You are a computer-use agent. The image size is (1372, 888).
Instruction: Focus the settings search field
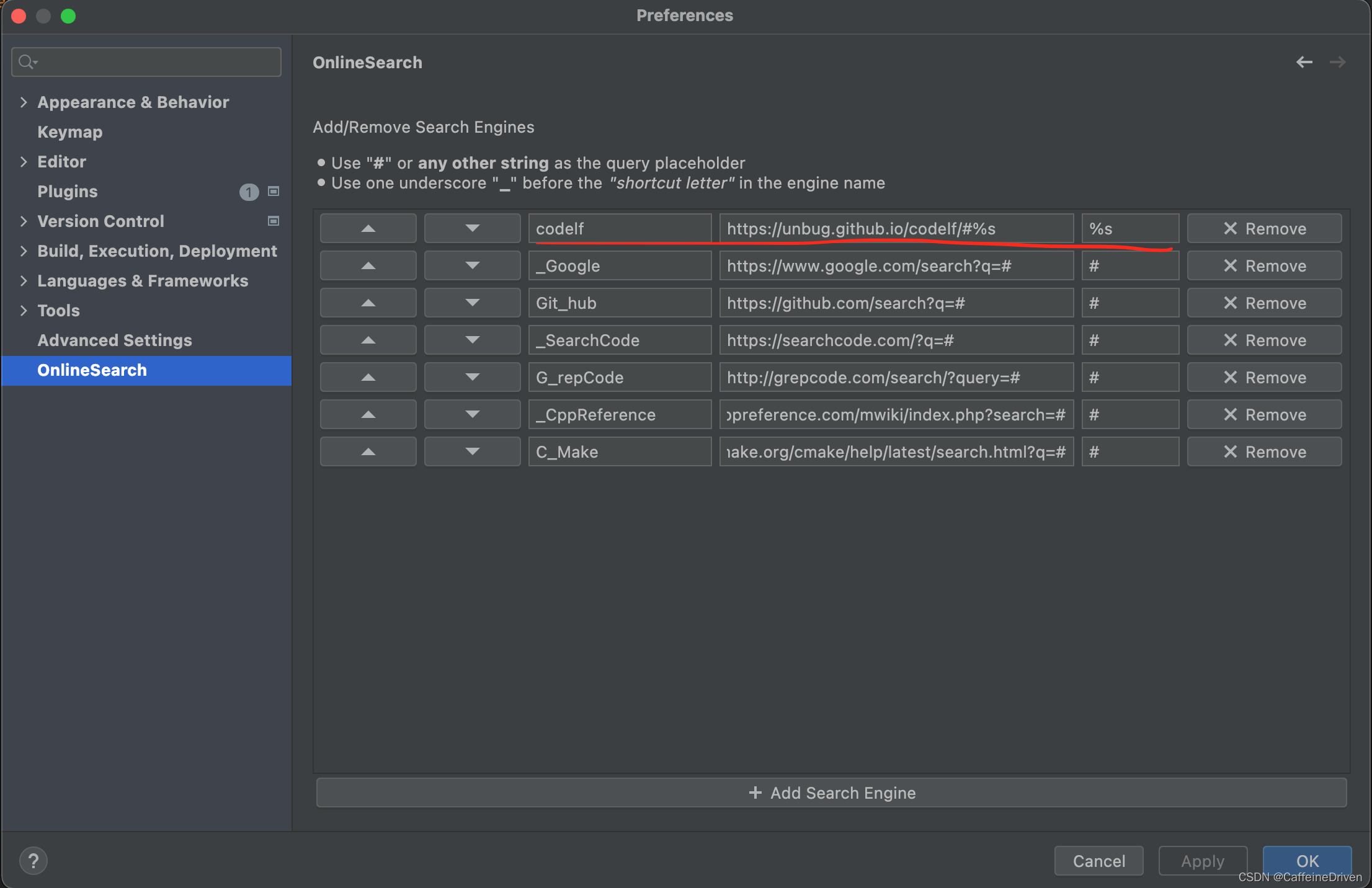pos(146,62)
